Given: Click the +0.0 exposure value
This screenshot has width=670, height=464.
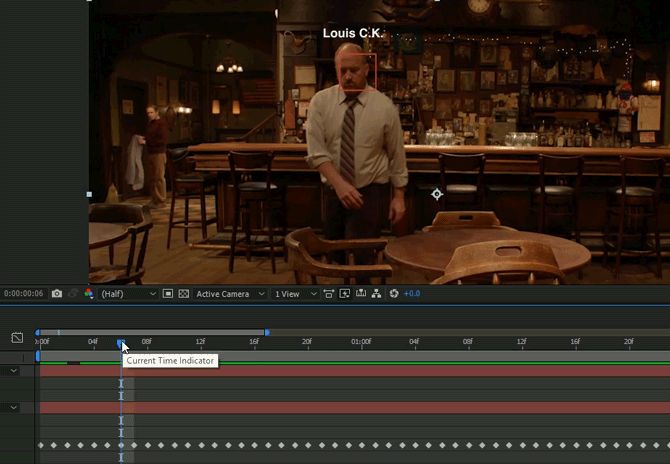Looking at the screenshot, I should pos(412,294).
